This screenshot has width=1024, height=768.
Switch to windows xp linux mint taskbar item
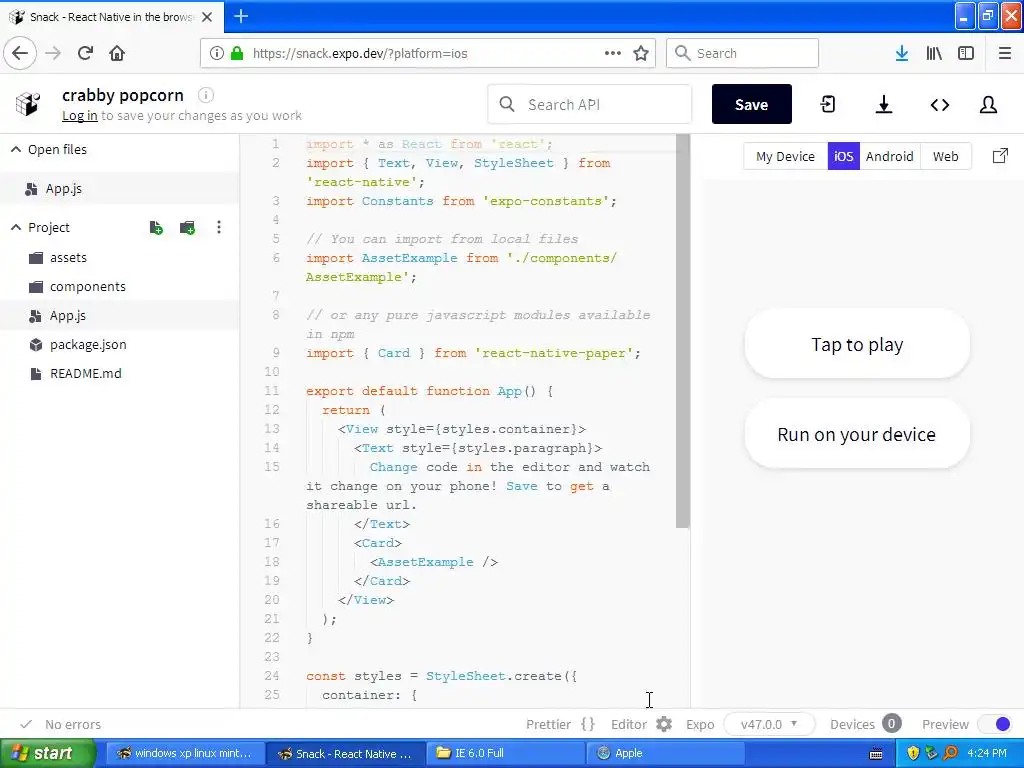click(184, 754)
